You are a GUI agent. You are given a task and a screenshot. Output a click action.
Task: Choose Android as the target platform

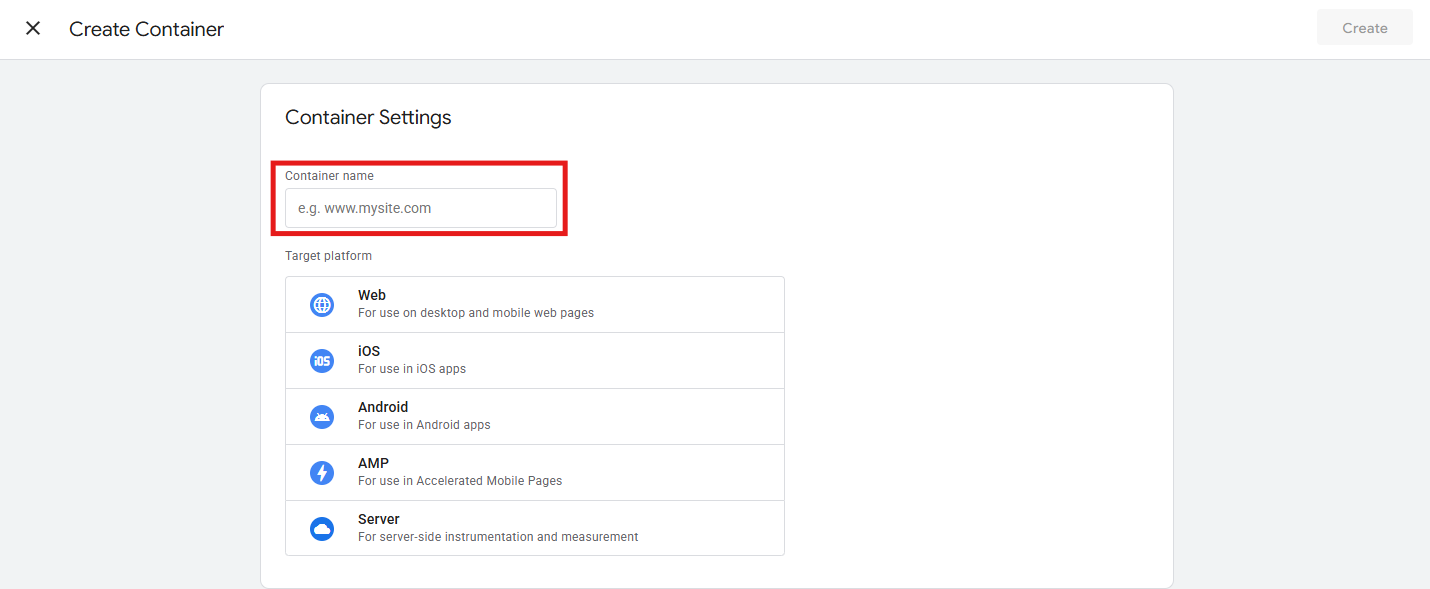pos(535,417)
